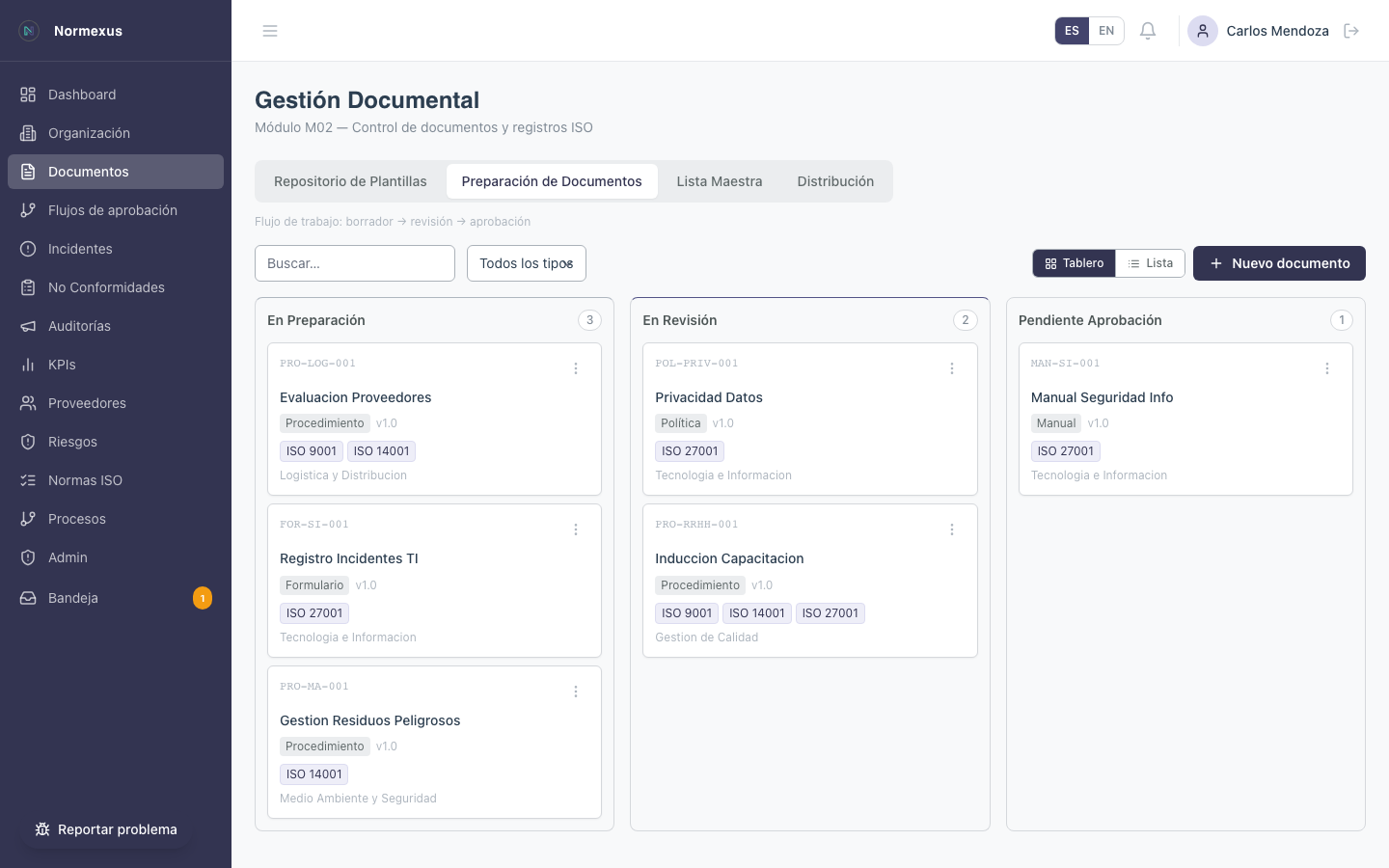Open the three-dot menu on Privacidad Datos card
The image size is (1389, 868).
pos(951,368)
